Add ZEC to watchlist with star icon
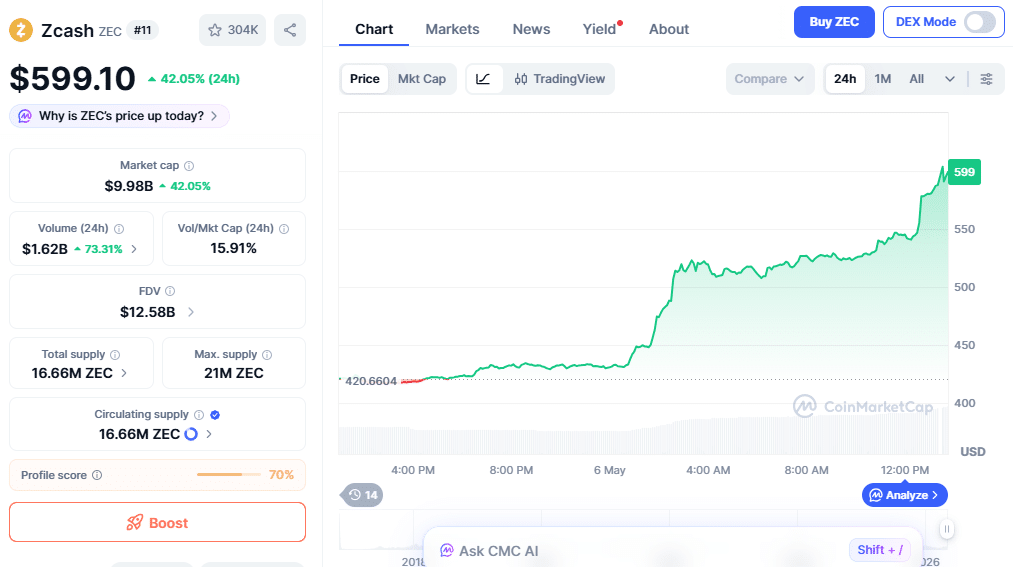The height and width of the screenshot is (567, 1013). click(x=233, y=30)
